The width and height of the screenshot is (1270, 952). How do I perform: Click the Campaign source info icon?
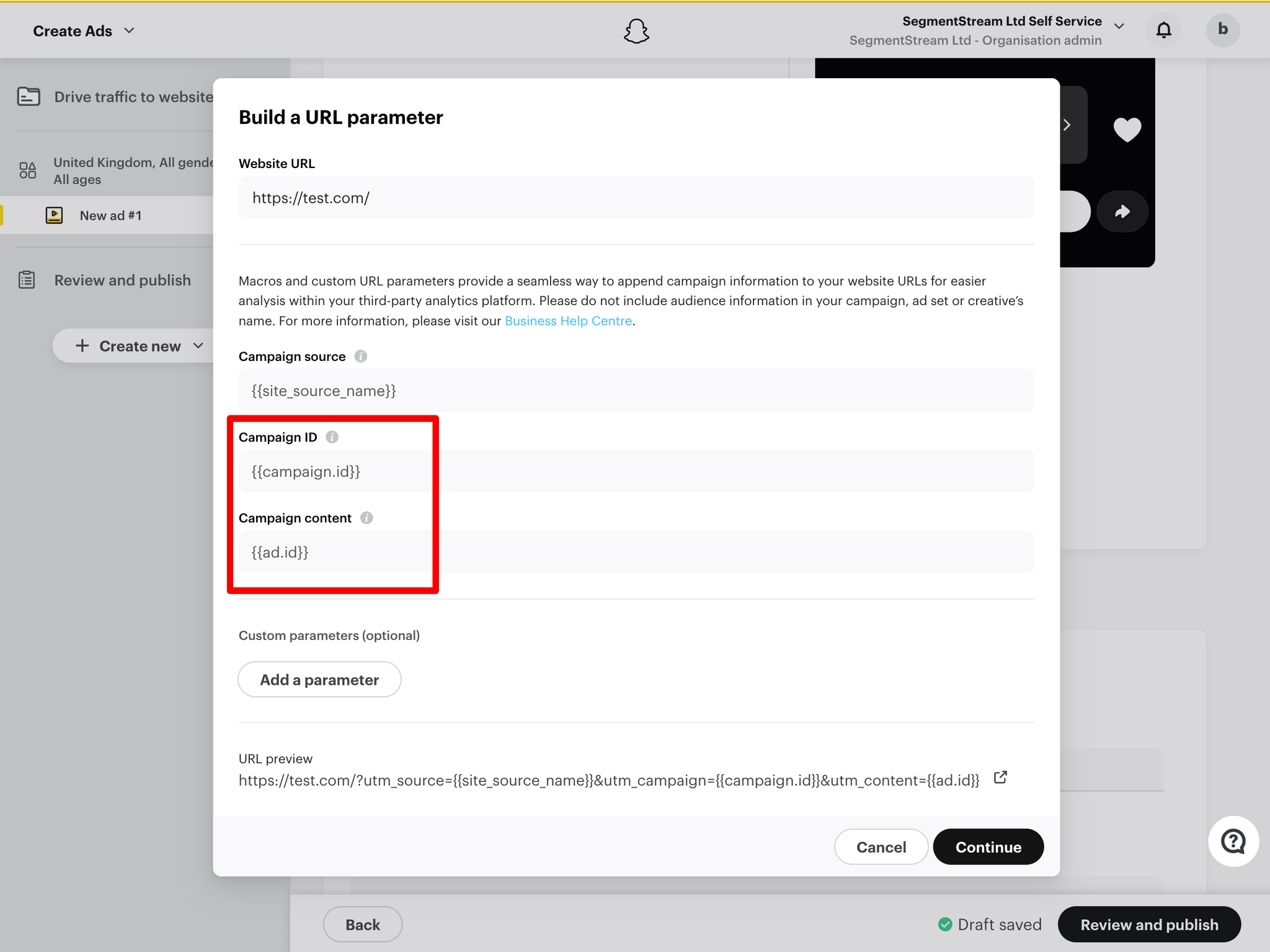tap(360, 356)
